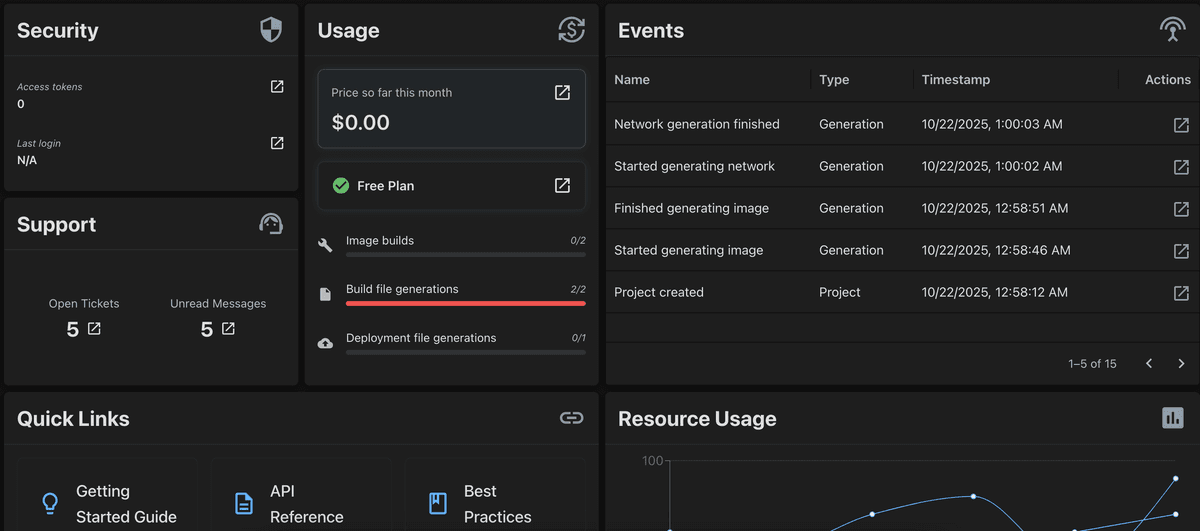1200x531 pixels.
Task: Open Free Plan details link icon
Action: click(x=562, y=186)
